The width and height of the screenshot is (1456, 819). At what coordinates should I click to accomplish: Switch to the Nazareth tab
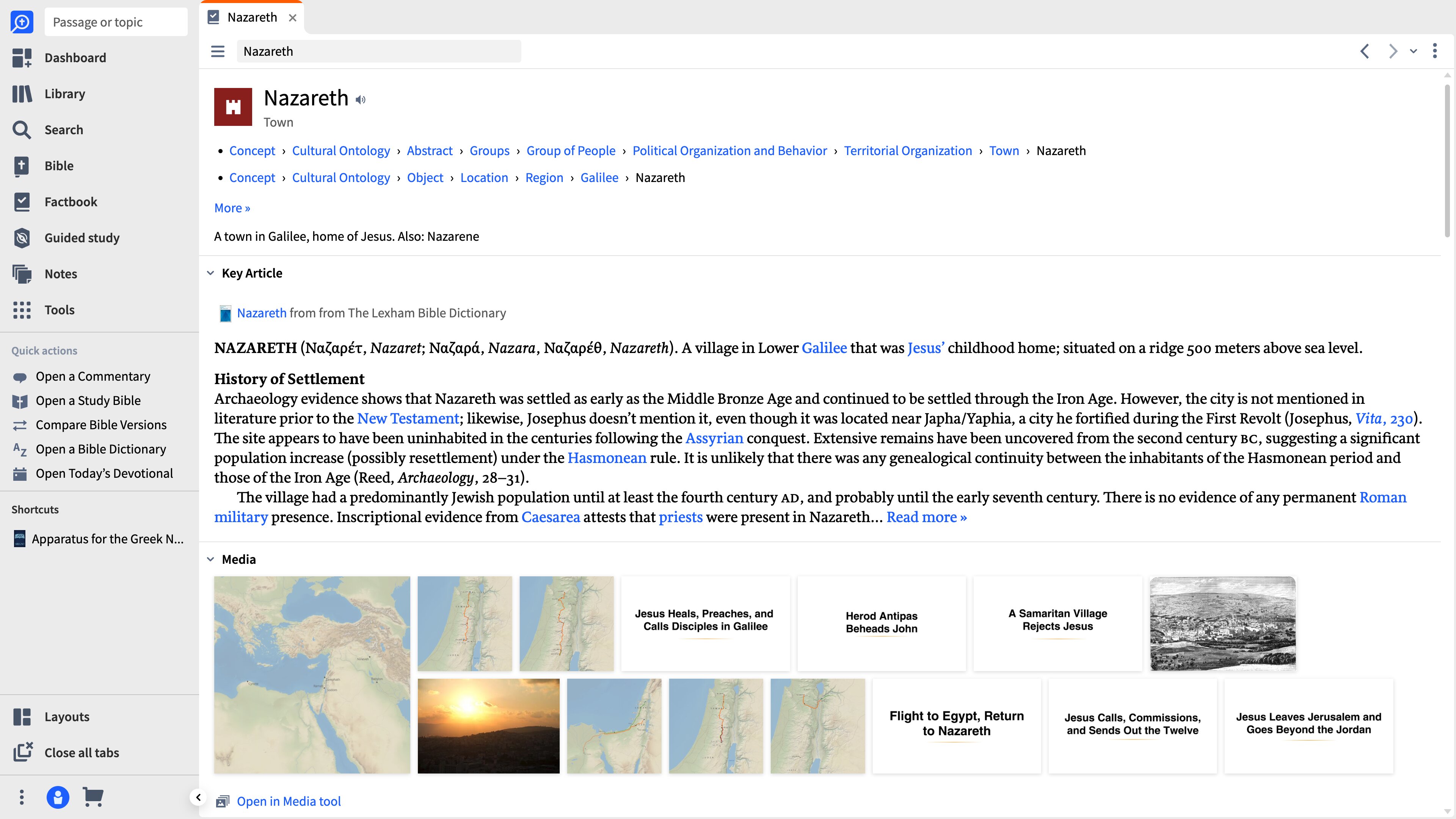coord(252,17)
